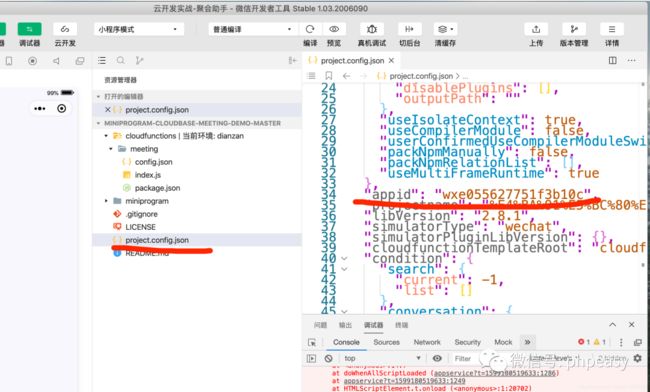Image resolution: width=650 pixels, height=392 pixels.
Task: Open the cloud development (云开发) console
Action: coord(65,29)
